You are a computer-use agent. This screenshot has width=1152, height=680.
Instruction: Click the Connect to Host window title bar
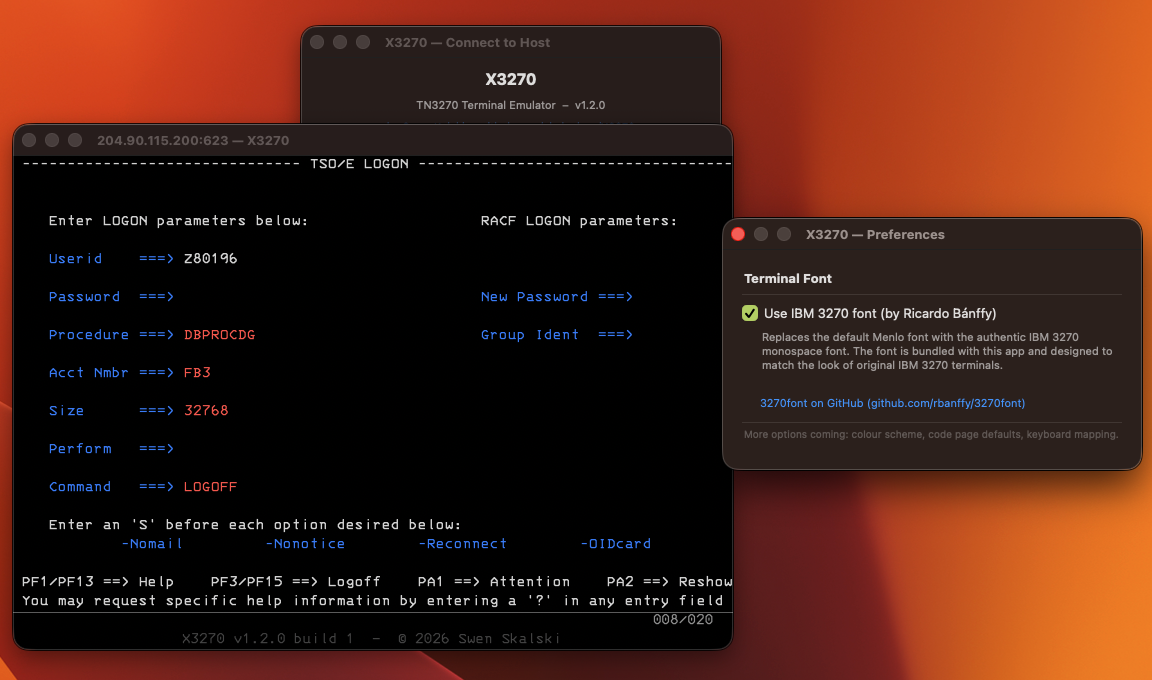tap(511, 43)
